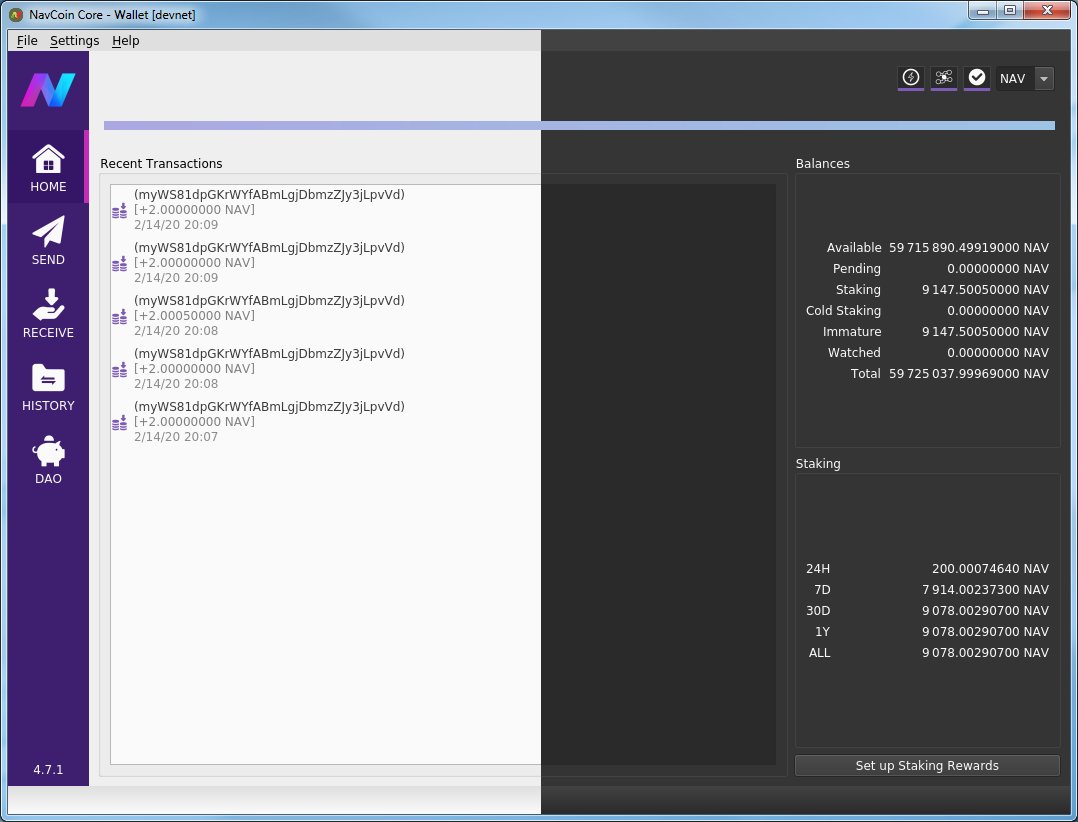Open the RECEIVE page

click(x=48, y=313)
